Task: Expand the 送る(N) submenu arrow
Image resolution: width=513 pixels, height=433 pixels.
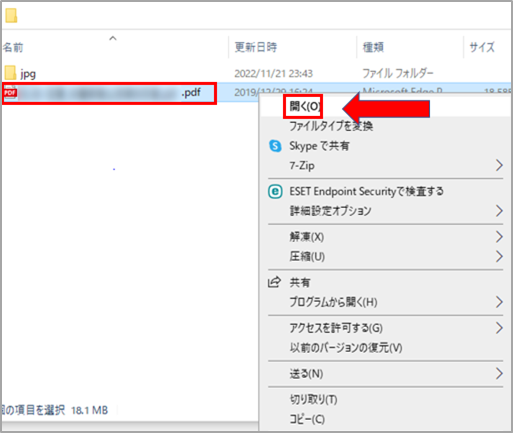Action: click(x=499, y=374)
